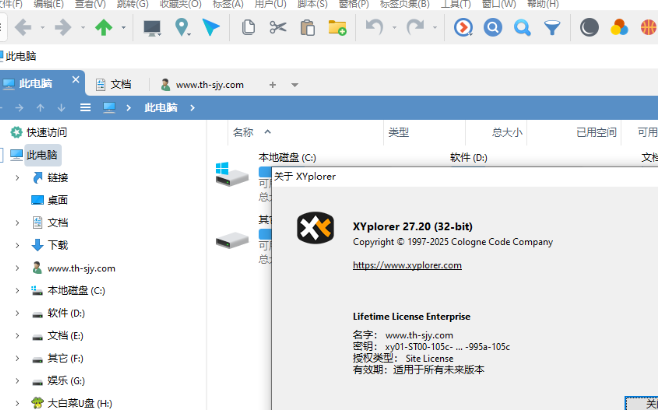The image size is (658, 410).
Task: Click the Paste clipboard icon
Action: pos(308,28)
